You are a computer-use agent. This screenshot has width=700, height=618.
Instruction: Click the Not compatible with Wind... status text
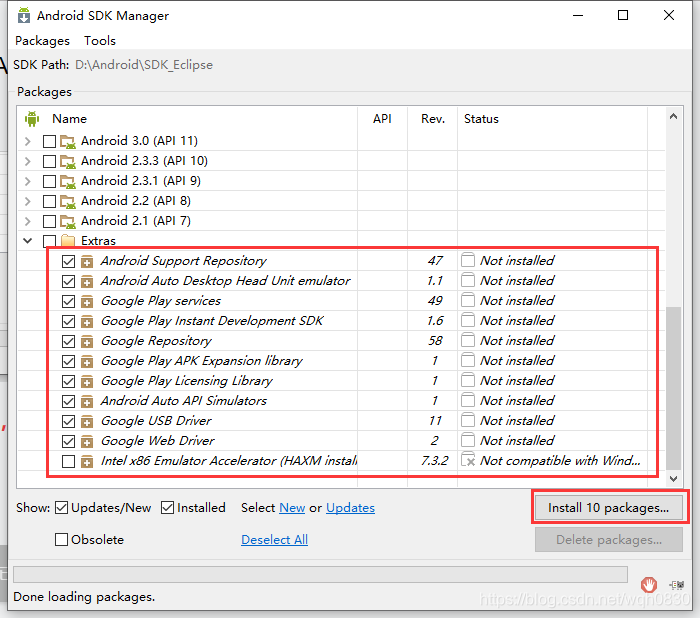coord(560,460)
